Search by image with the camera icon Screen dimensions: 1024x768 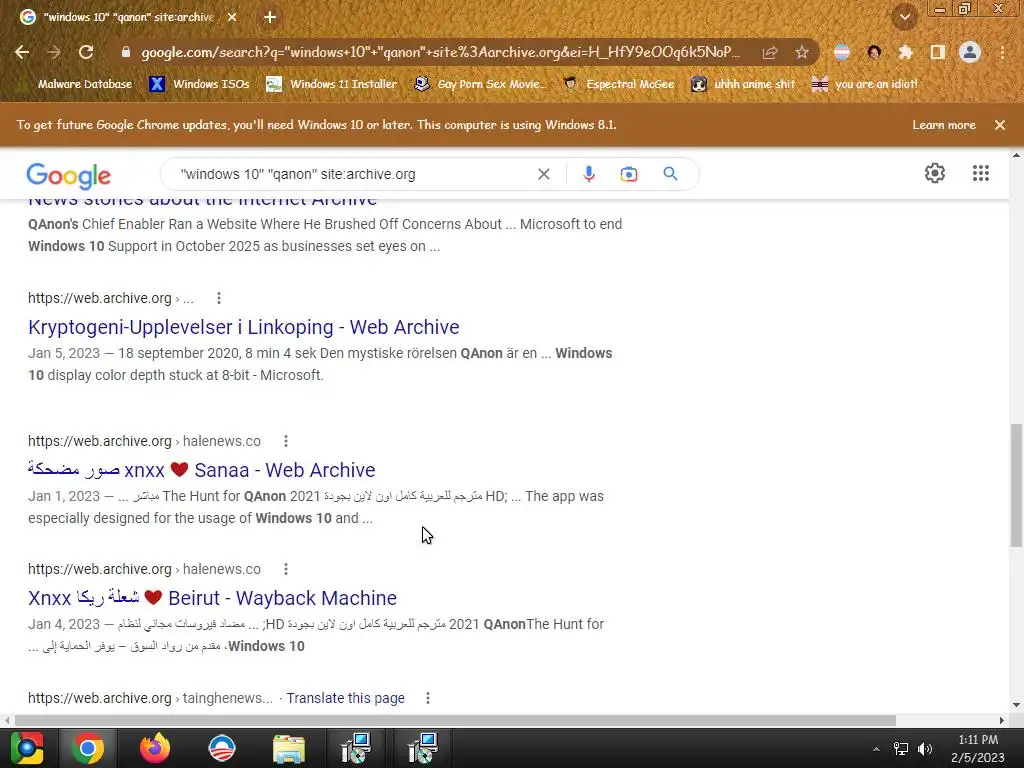pyautogui.click(x=629, y=174)
